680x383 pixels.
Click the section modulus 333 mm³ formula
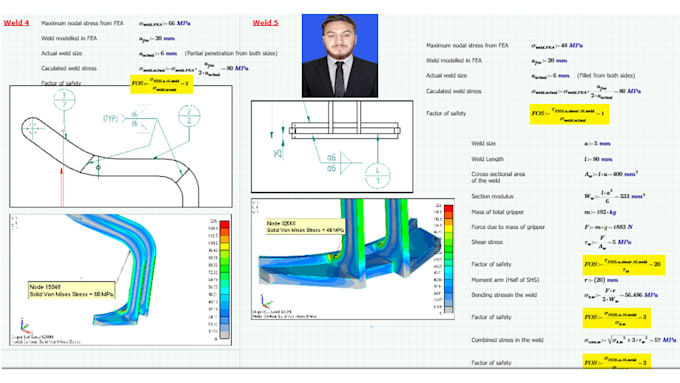[615, 196]
